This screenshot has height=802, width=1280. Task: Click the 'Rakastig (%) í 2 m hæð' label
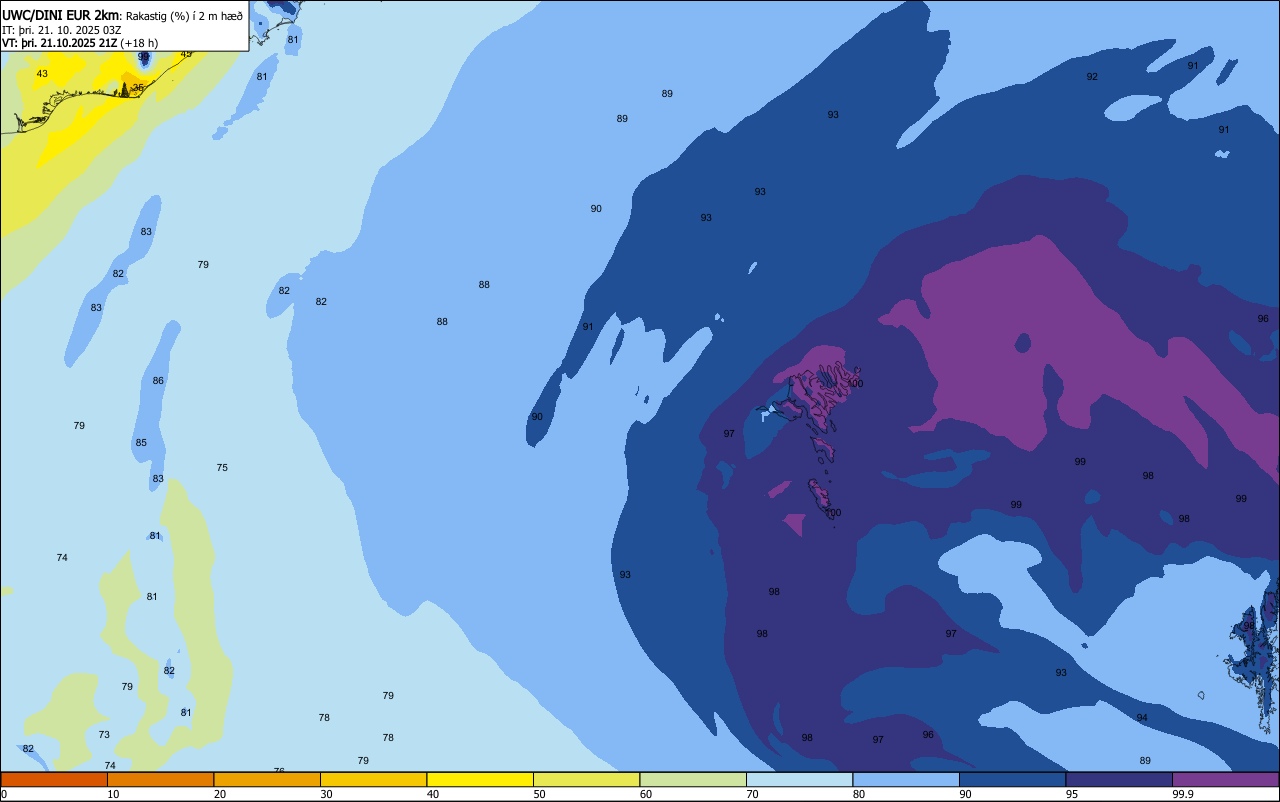(x=184, y=16)
